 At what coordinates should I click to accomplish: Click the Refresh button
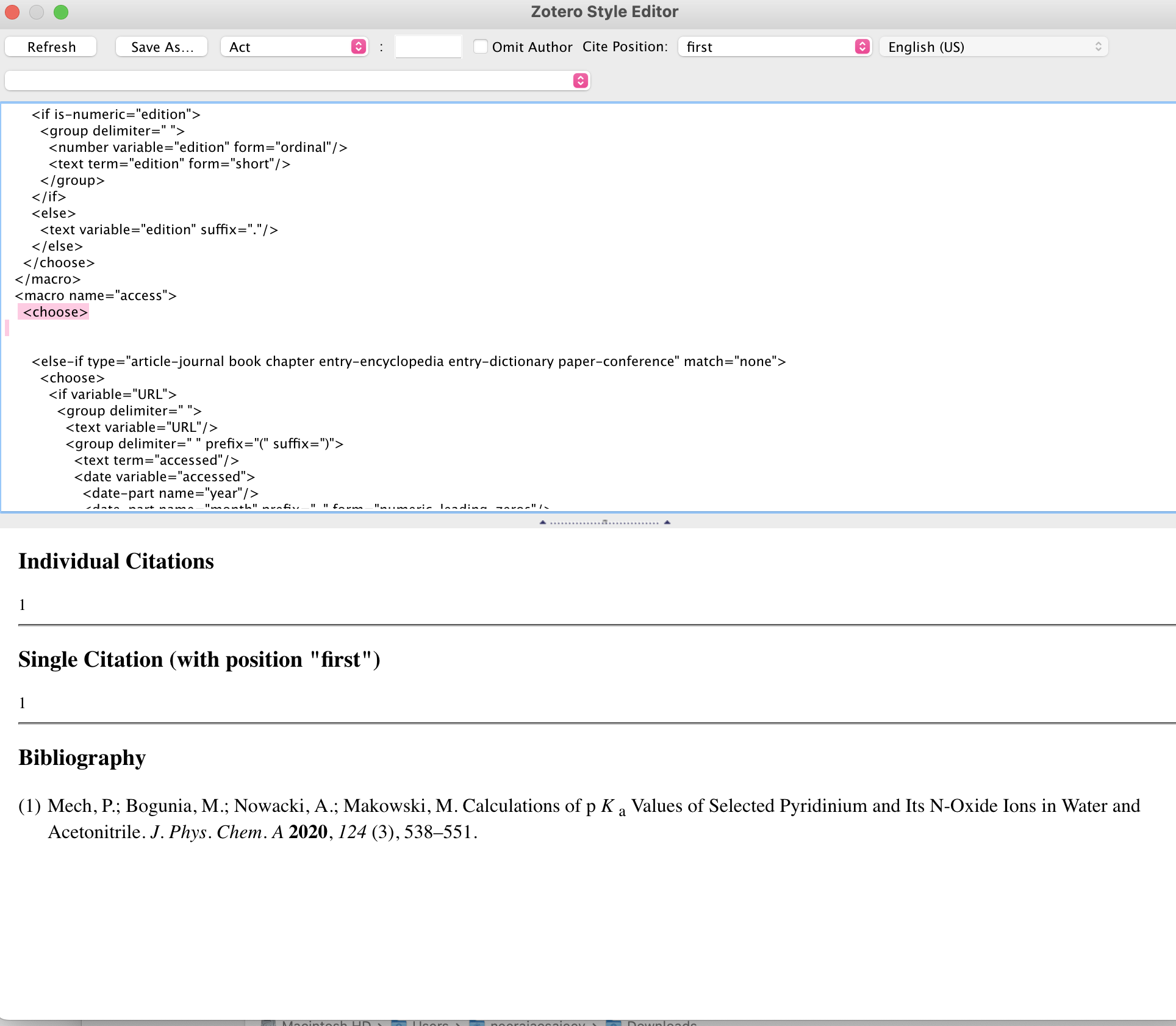click(x=51, y=47)
